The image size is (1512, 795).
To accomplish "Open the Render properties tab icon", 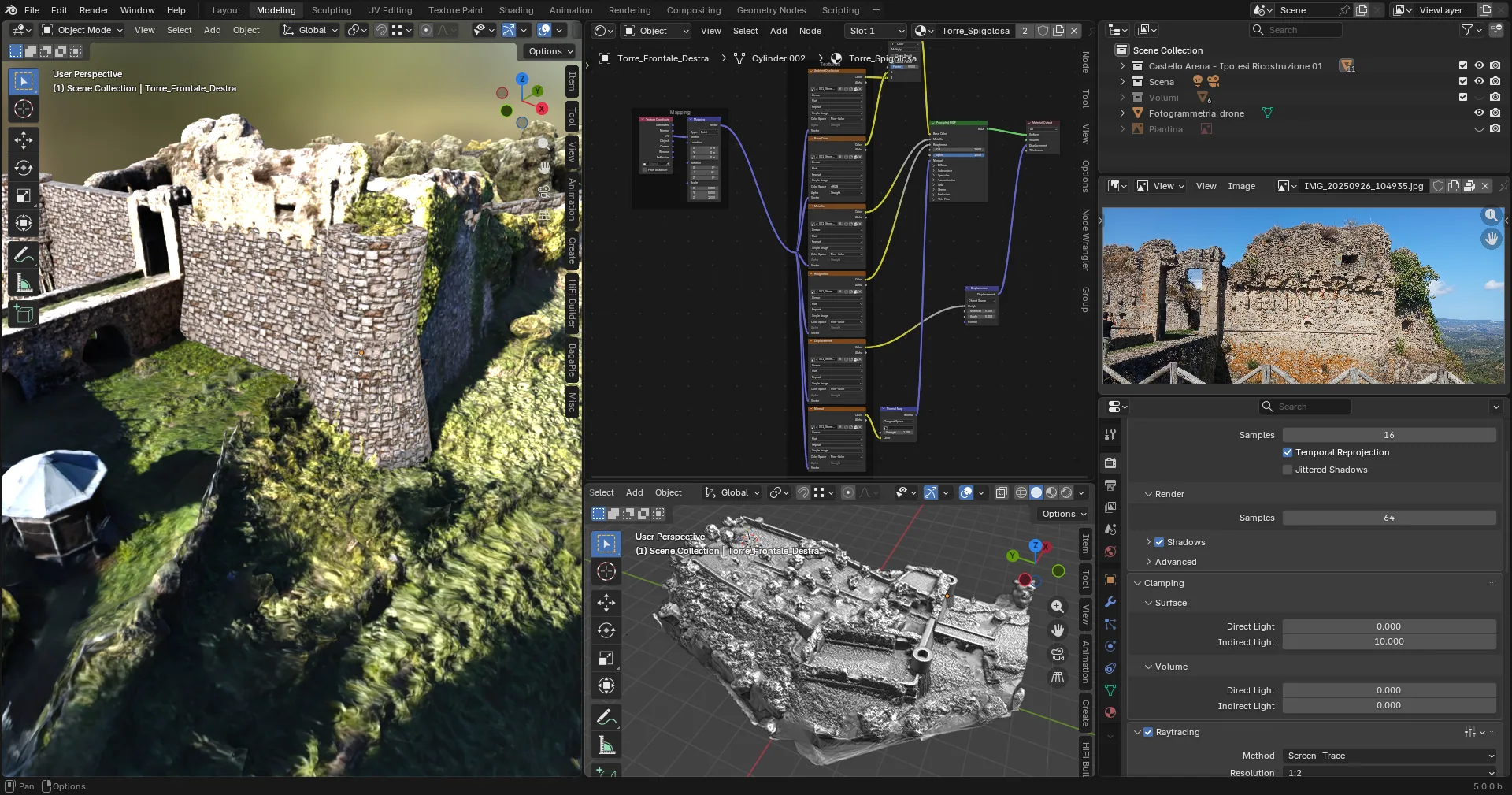I will [x=1110, y=463].
